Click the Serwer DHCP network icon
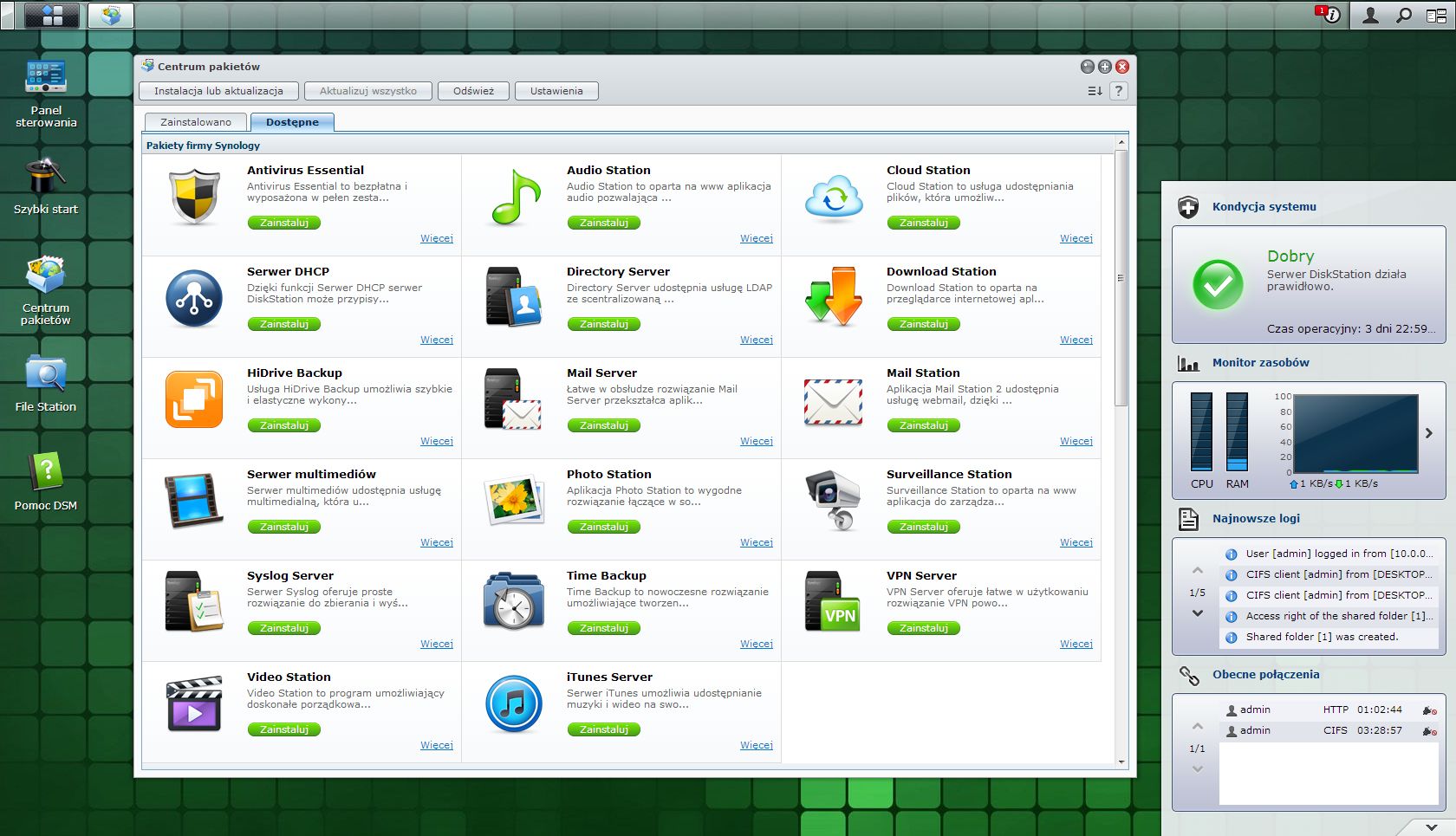1456x836 pixels. [194, 299]
